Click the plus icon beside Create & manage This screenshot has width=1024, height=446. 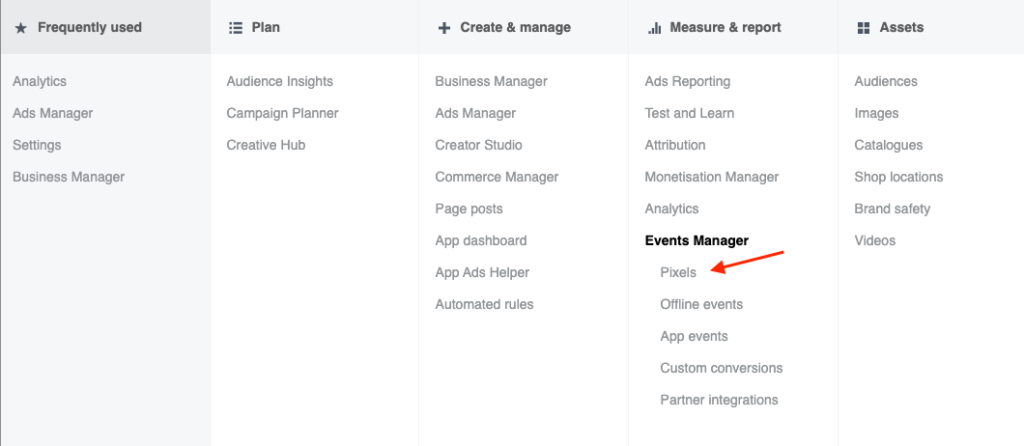(444, 27)
